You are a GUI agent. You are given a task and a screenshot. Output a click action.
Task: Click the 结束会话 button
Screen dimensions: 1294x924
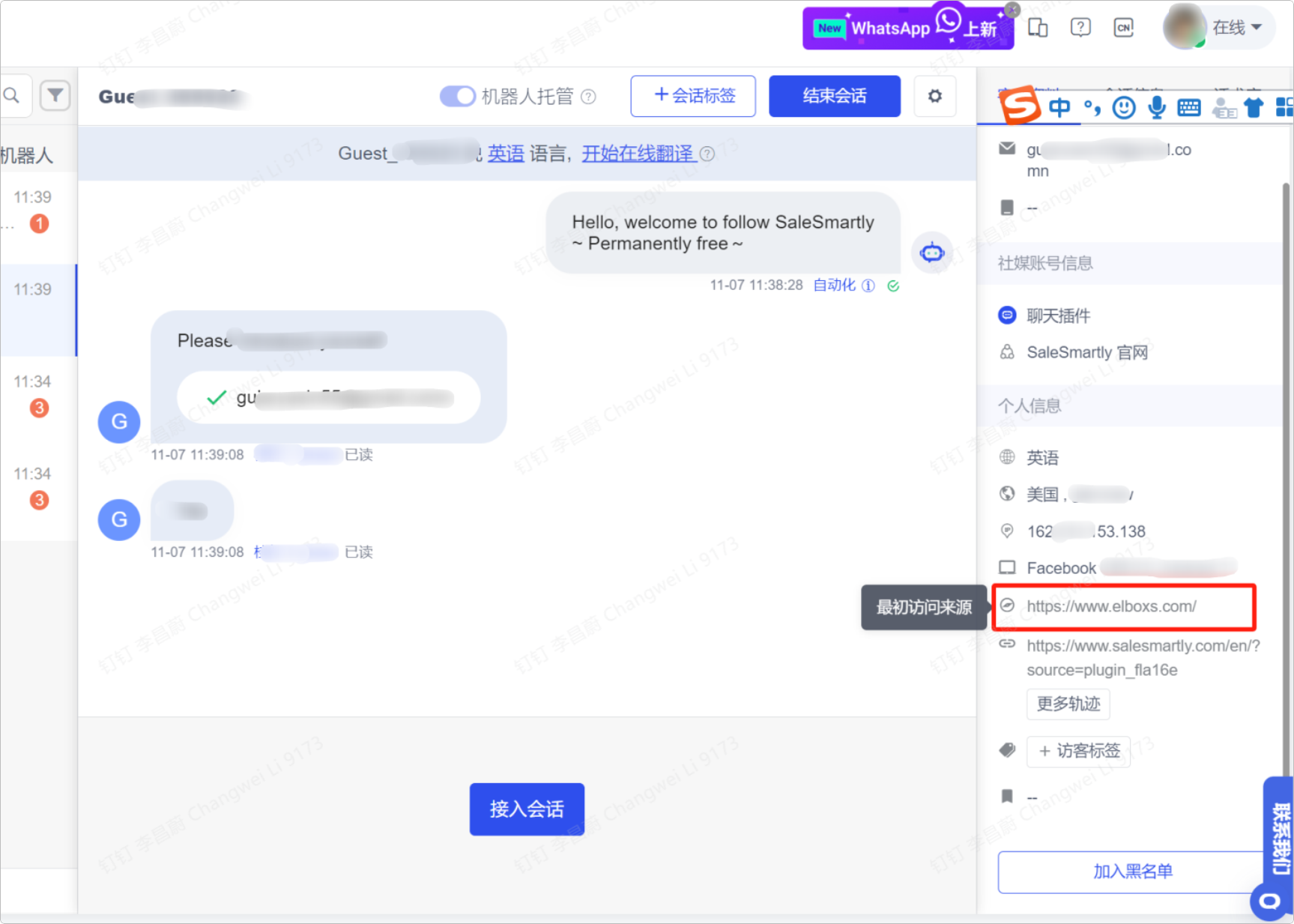coord(834,96)
